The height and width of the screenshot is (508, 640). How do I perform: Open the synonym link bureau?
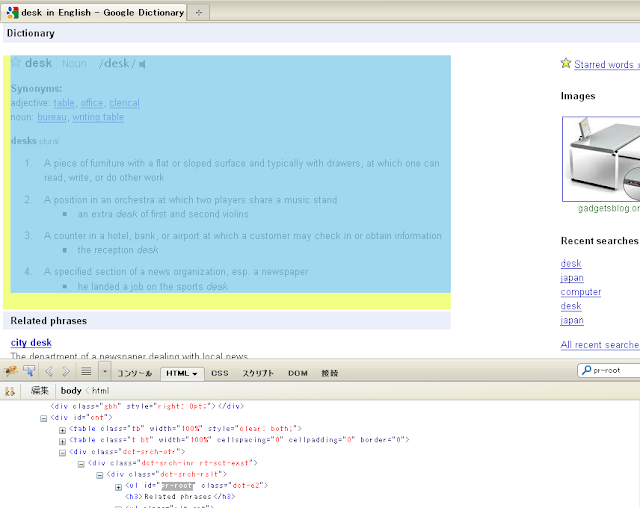52,117
